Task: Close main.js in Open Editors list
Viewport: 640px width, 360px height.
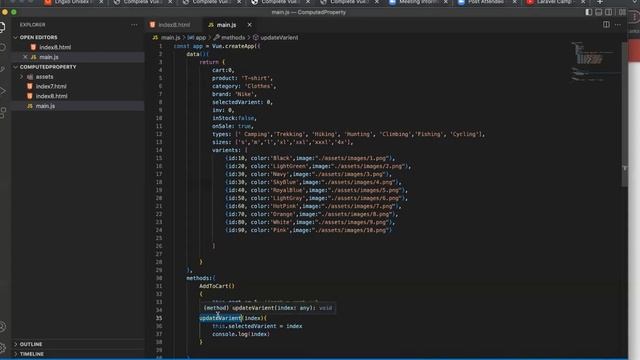Action: [x=25, y=57]
